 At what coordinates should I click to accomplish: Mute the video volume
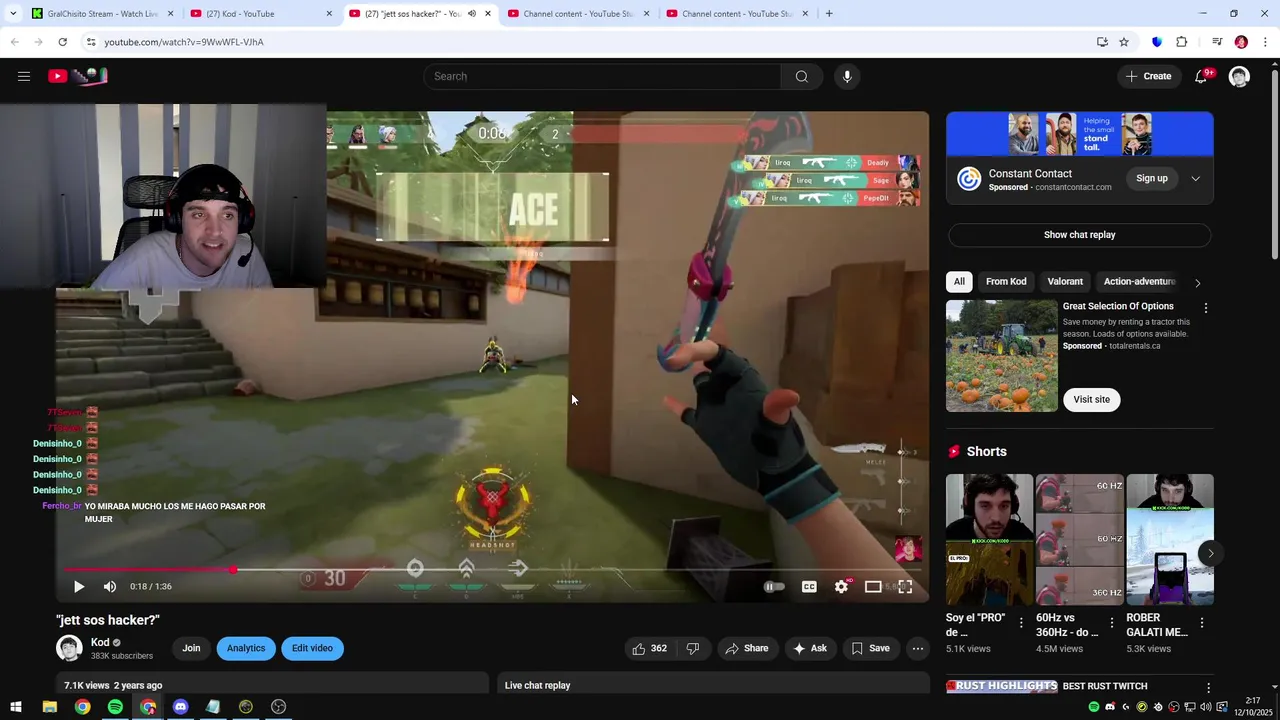pyautogui.click(x=110, y=587)
